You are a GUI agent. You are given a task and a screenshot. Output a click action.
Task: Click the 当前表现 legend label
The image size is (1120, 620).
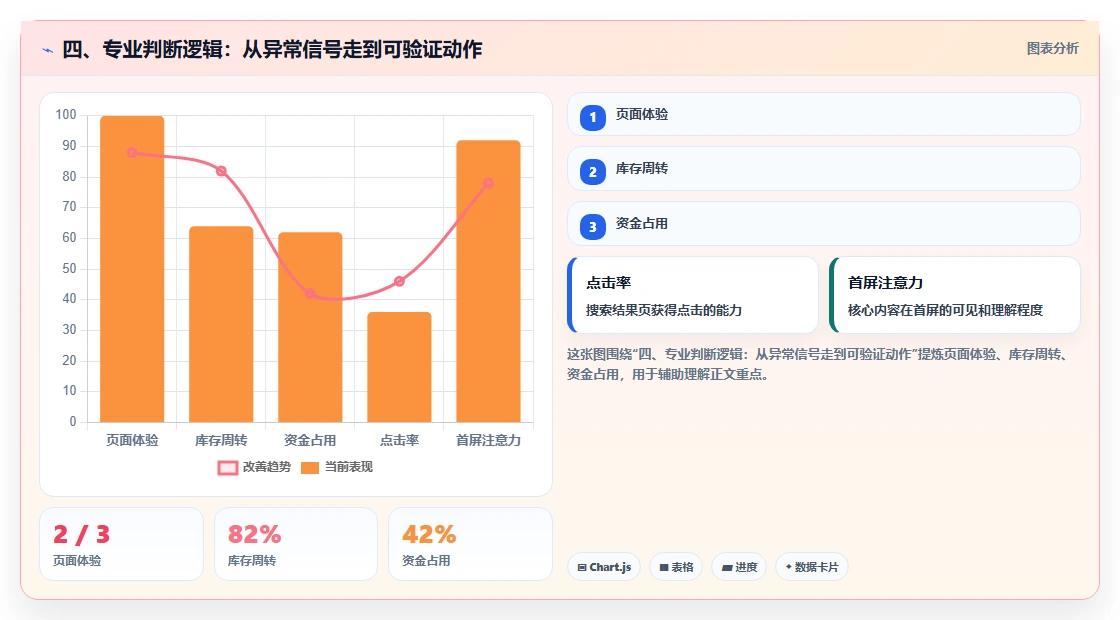coord(349,467)
